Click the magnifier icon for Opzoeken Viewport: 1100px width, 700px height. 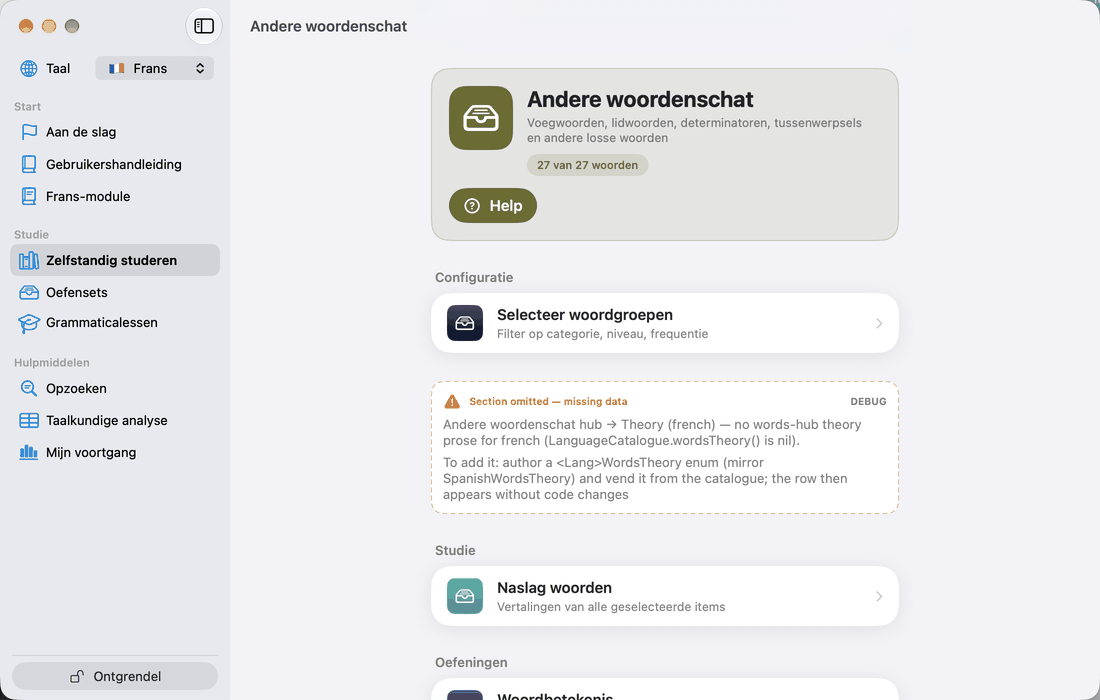pyautogui.click(x=29, y=389)
